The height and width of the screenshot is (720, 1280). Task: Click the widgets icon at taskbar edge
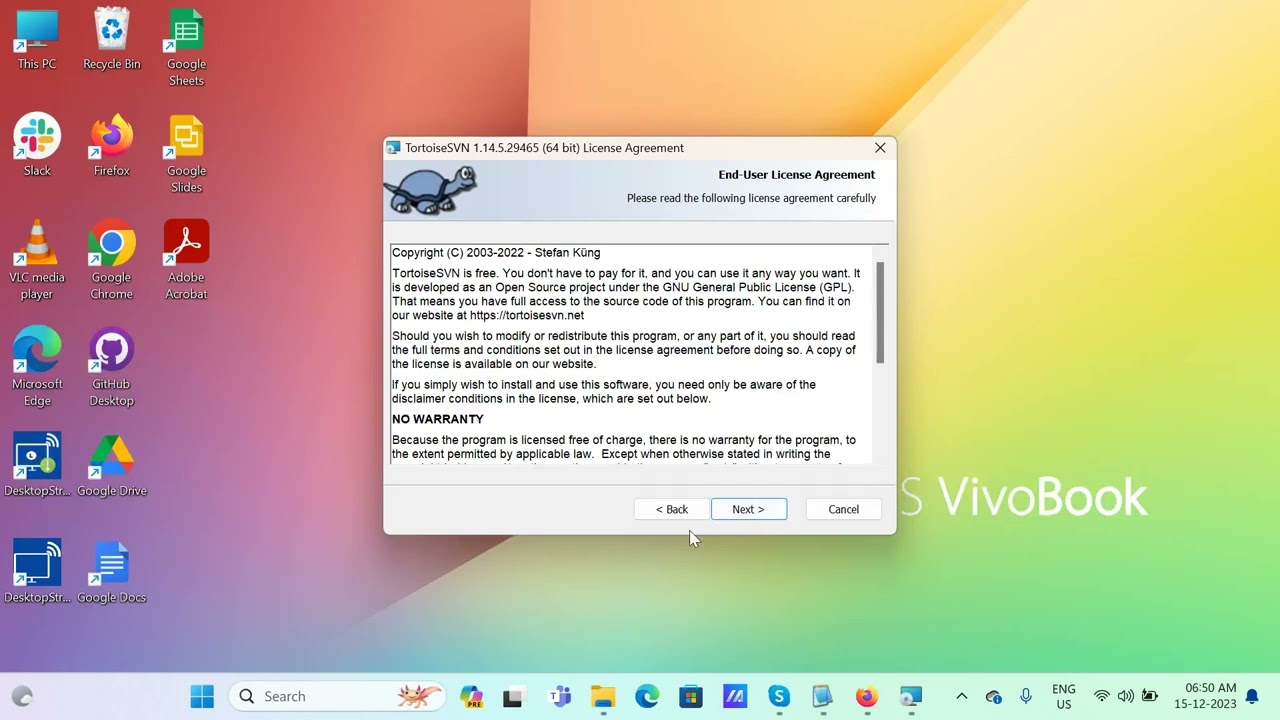[x=21, y=696]
